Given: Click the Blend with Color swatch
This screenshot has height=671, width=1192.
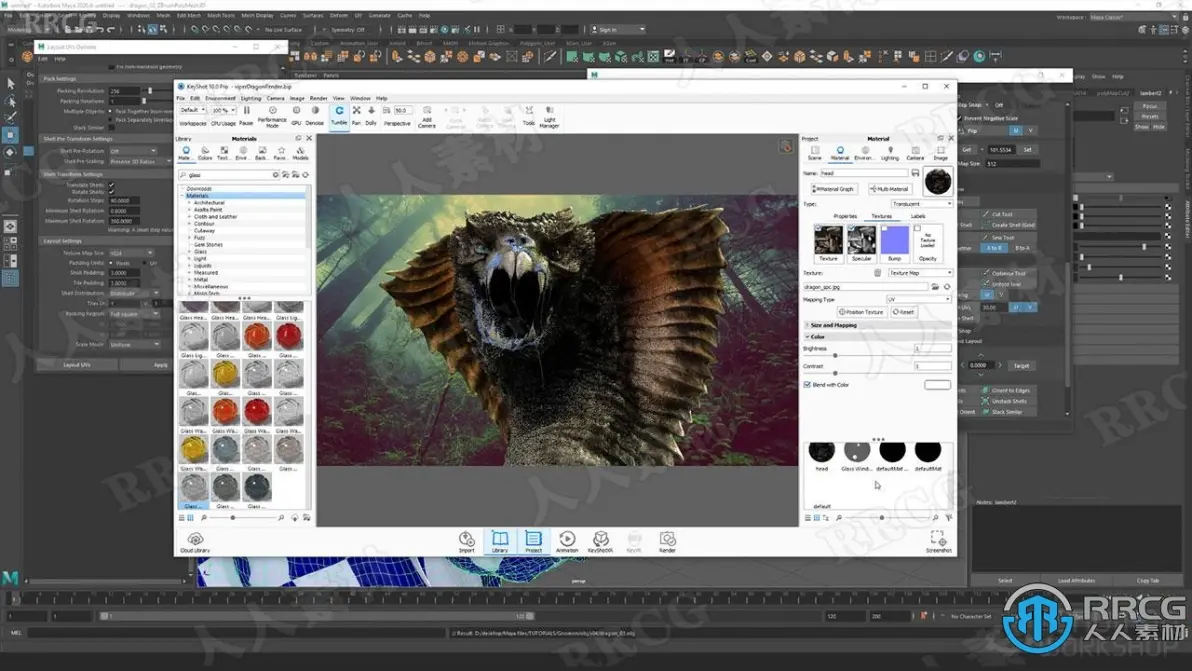Looking at the screenshot, I should (x=937, y=385).
